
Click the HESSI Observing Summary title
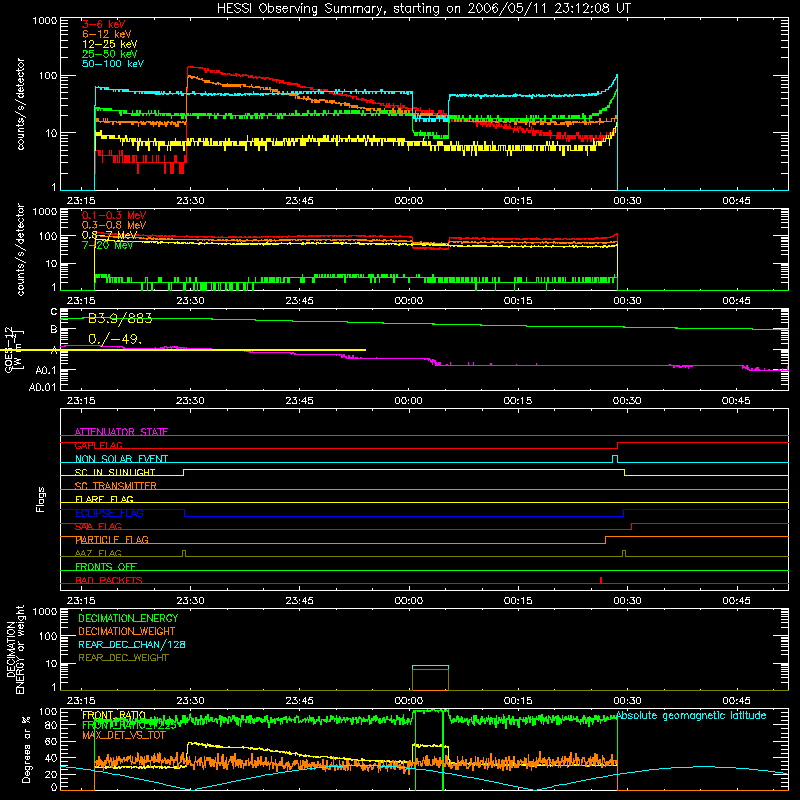(x=424, y=9)
